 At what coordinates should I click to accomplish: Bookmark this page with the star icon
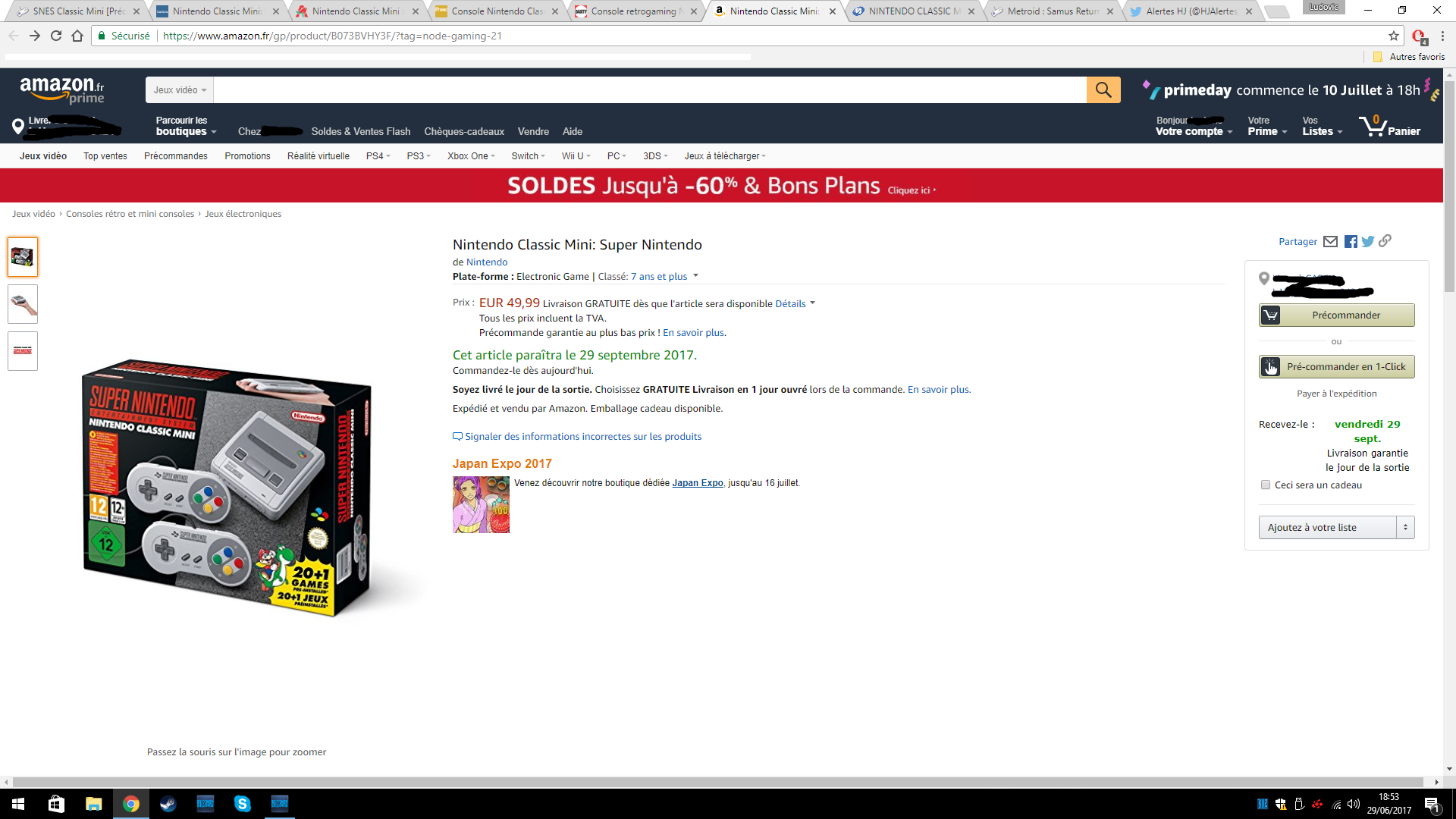click(1394, 36)
